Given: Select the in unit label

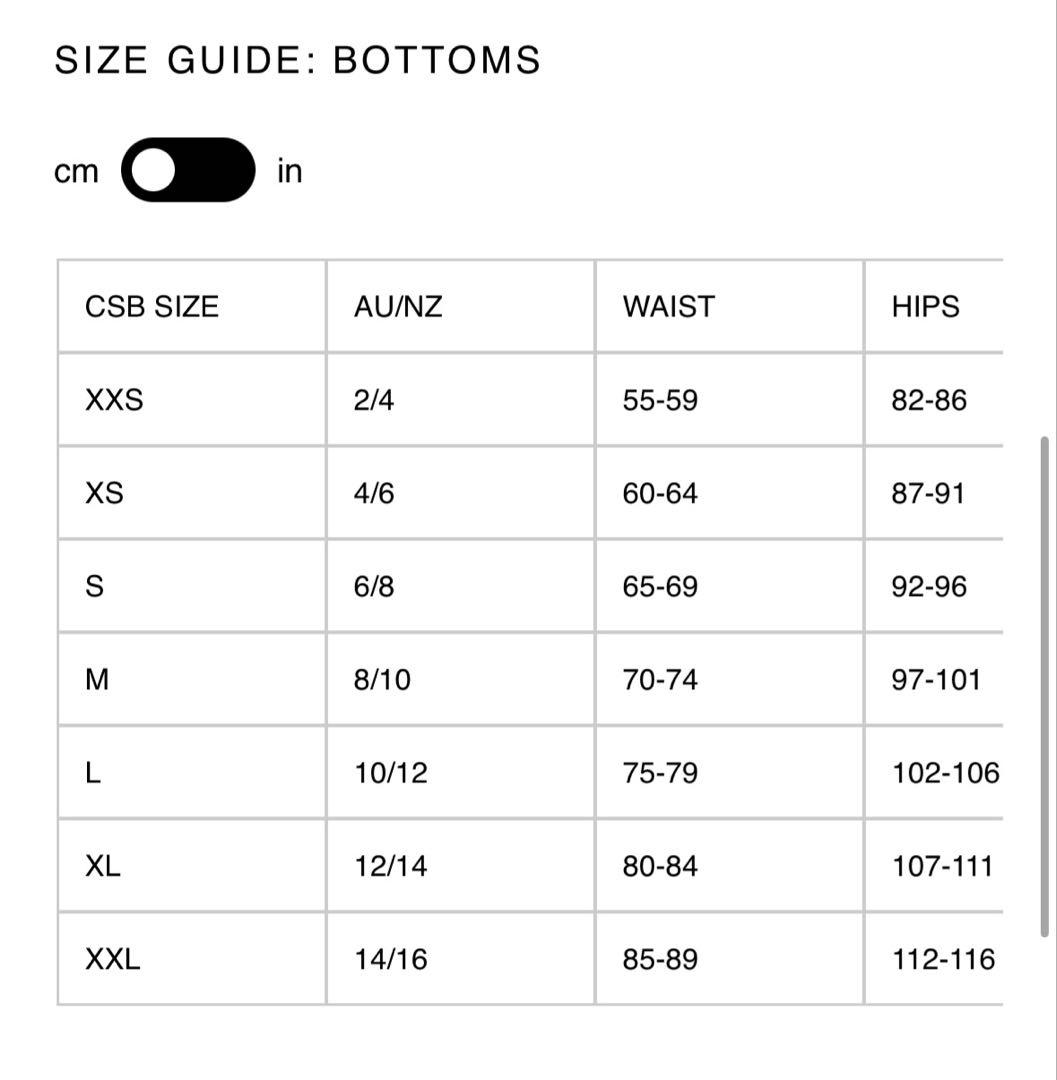Looking at the screenshot, I should pyautogui.click(x=289, y=170).
